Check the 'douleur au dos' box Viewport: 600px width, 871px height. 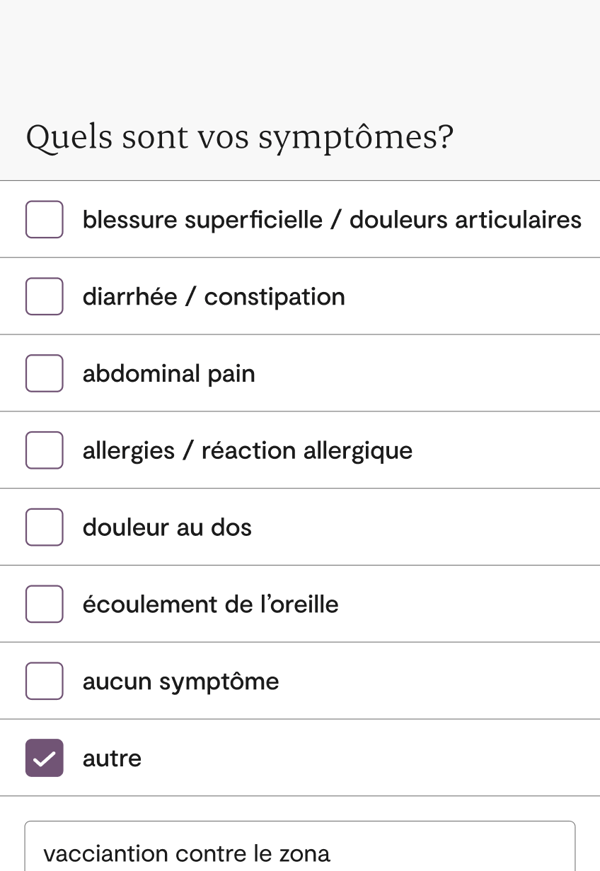coord(44,527)
